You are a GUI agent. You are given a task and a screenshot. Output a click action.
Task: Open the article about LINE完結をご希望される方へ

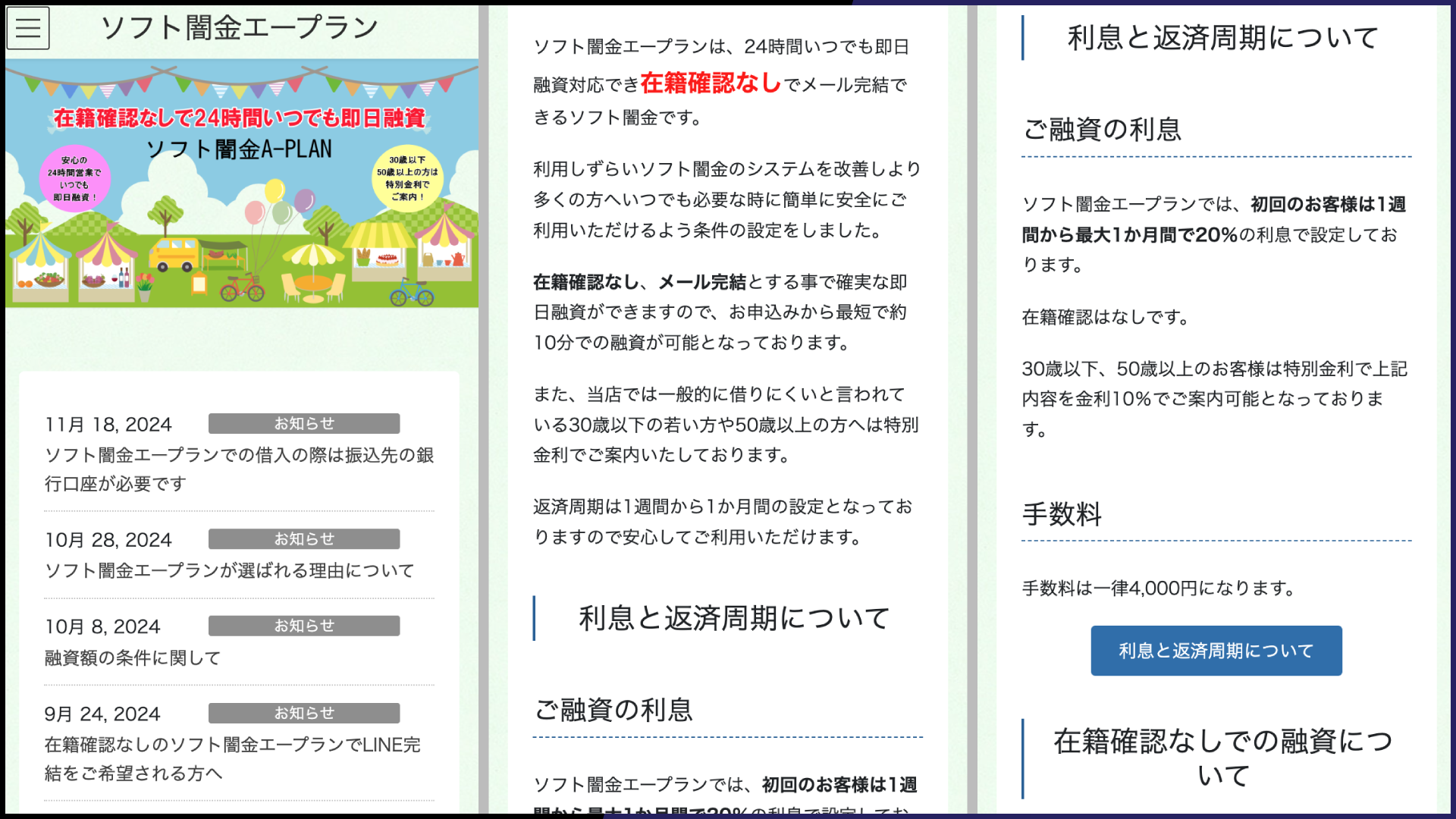tap(233, 759)
